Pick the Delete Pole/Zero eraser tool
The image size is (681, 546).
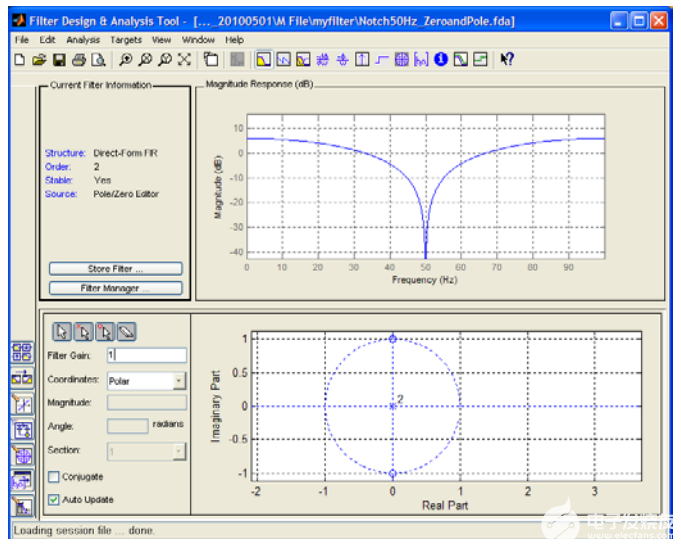[126, 332]
